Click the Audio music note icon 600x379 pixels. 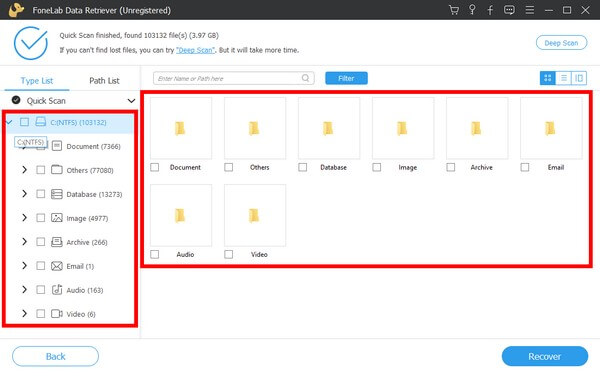(x=57, y=290)
